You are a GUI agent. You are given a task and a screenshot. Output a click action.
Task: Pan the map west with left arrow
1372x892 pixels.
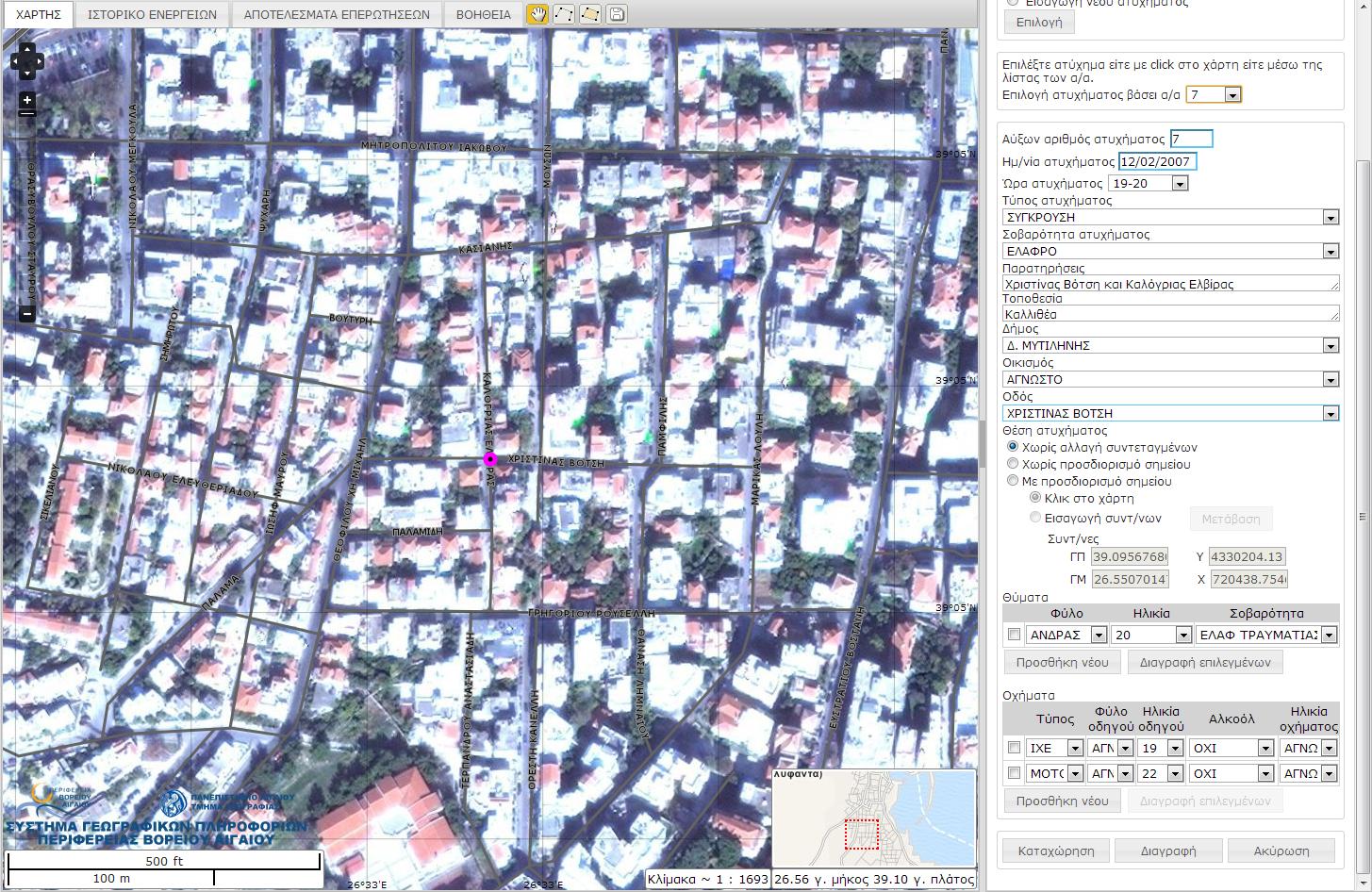[16, 62]
